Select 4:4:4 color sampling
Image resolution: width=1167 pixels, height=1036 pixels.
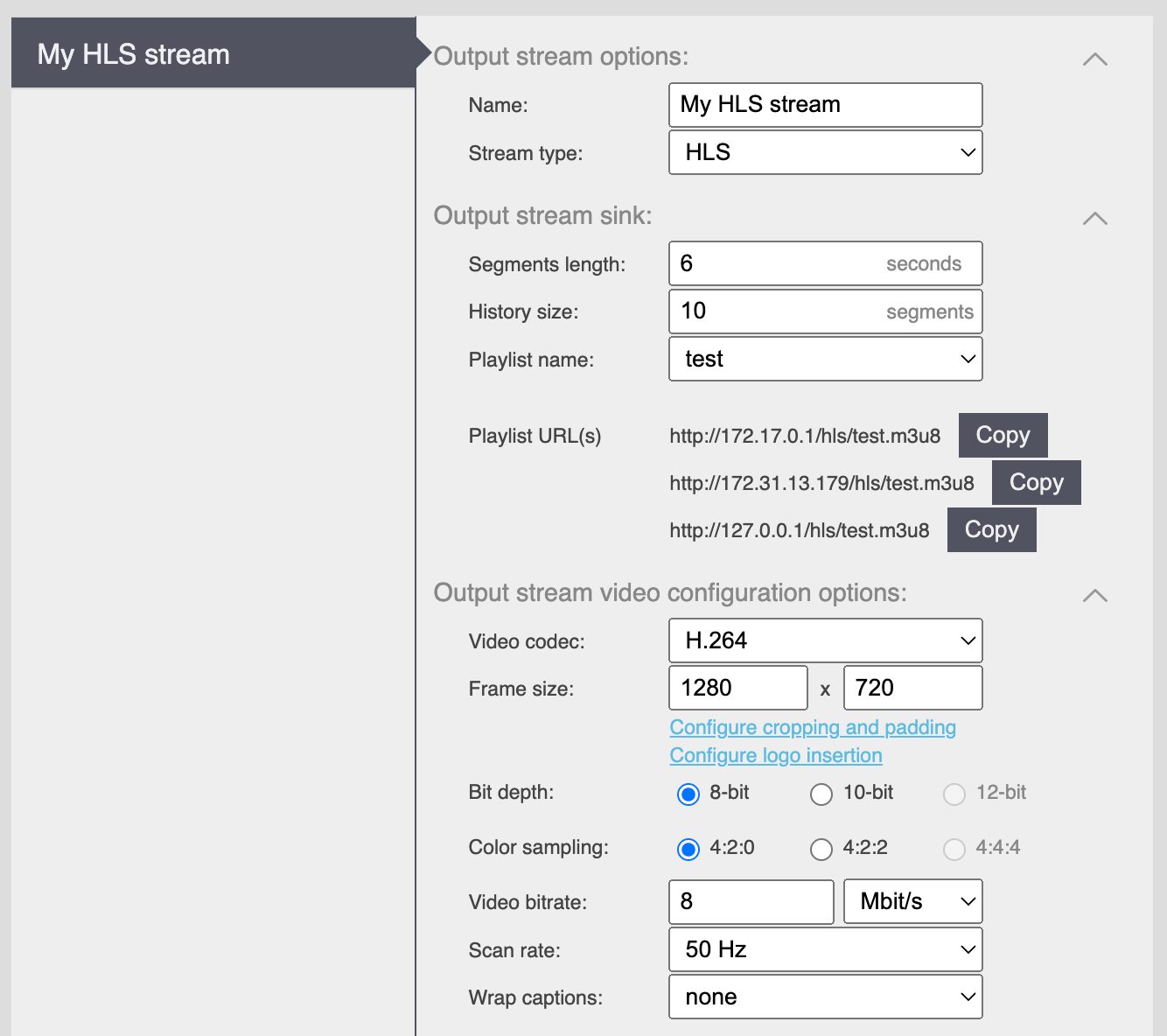click(x=954, y=849)
